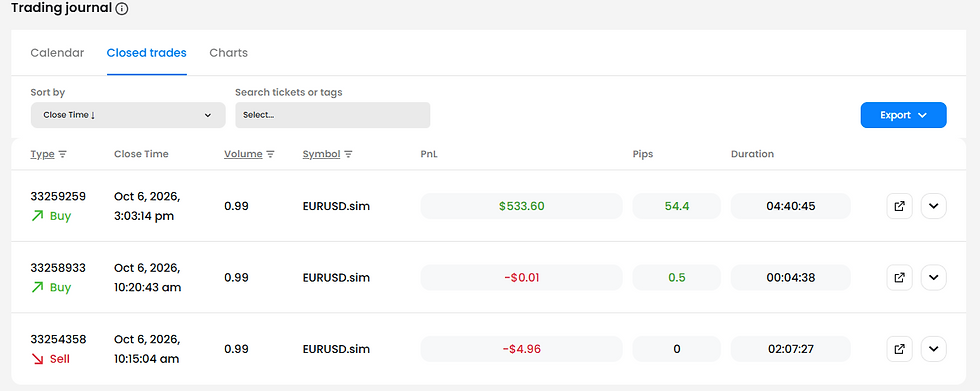The image size is (980, 391).
Task: Click EURUSD.sim symbol in trade 33259259 row
Action: tap(336, 206)
